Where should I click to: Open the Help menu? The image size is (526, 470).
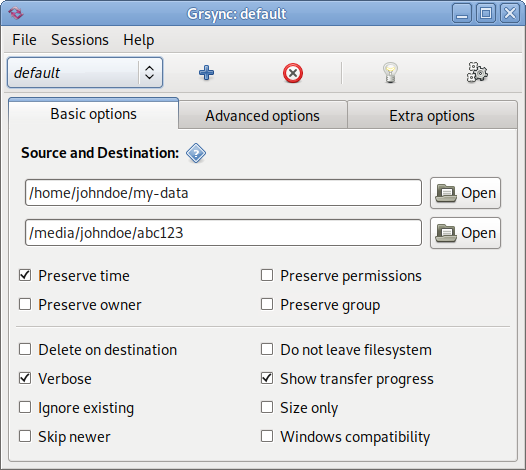click(x=139, y=40)
